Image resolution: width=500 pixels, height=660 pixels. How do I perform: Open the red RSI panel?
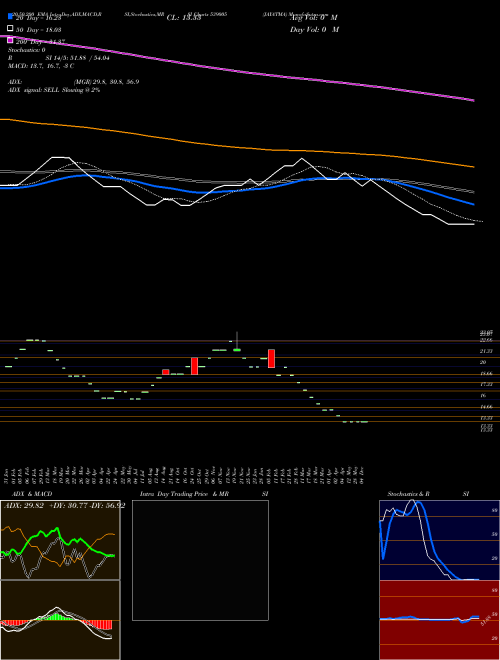pos(439,620)
